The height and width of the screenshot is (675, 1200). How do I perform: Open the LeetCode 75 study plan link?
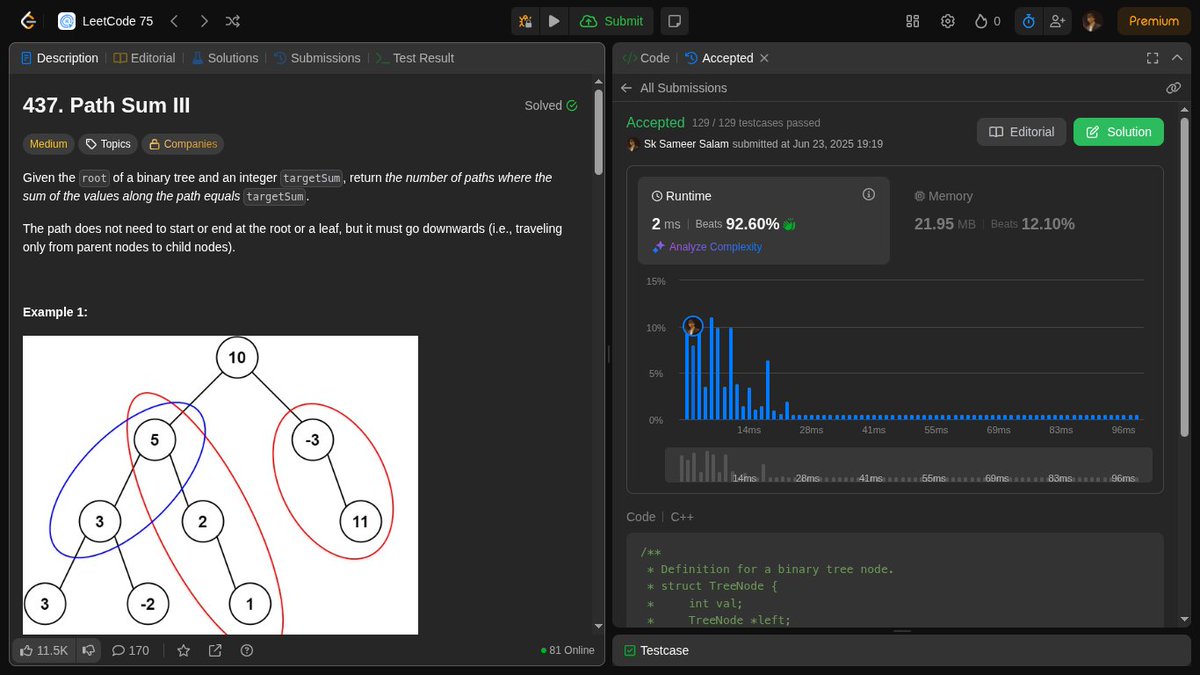tap(105, 21)
